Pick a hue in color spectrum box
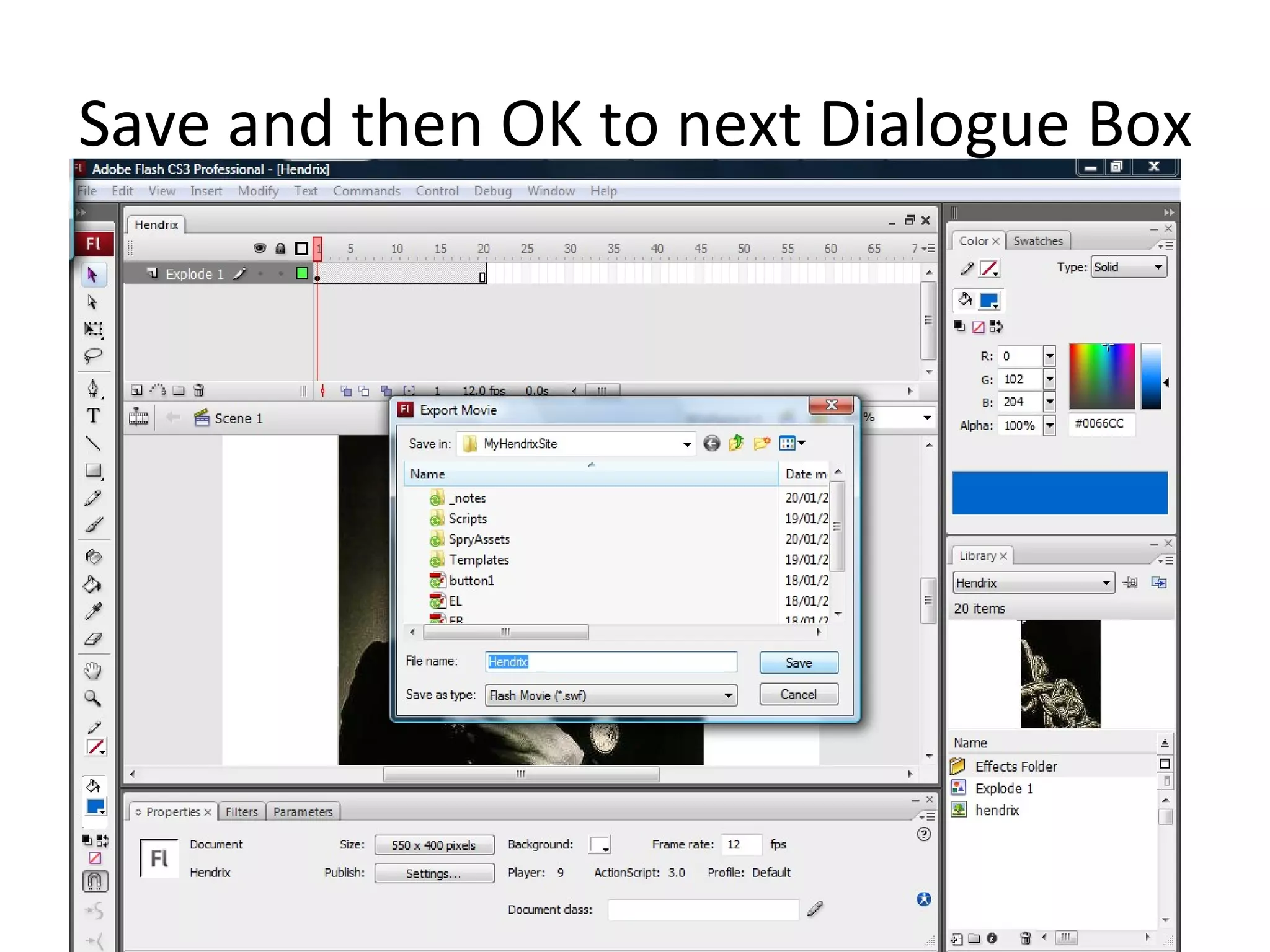 pos(1102,376)
